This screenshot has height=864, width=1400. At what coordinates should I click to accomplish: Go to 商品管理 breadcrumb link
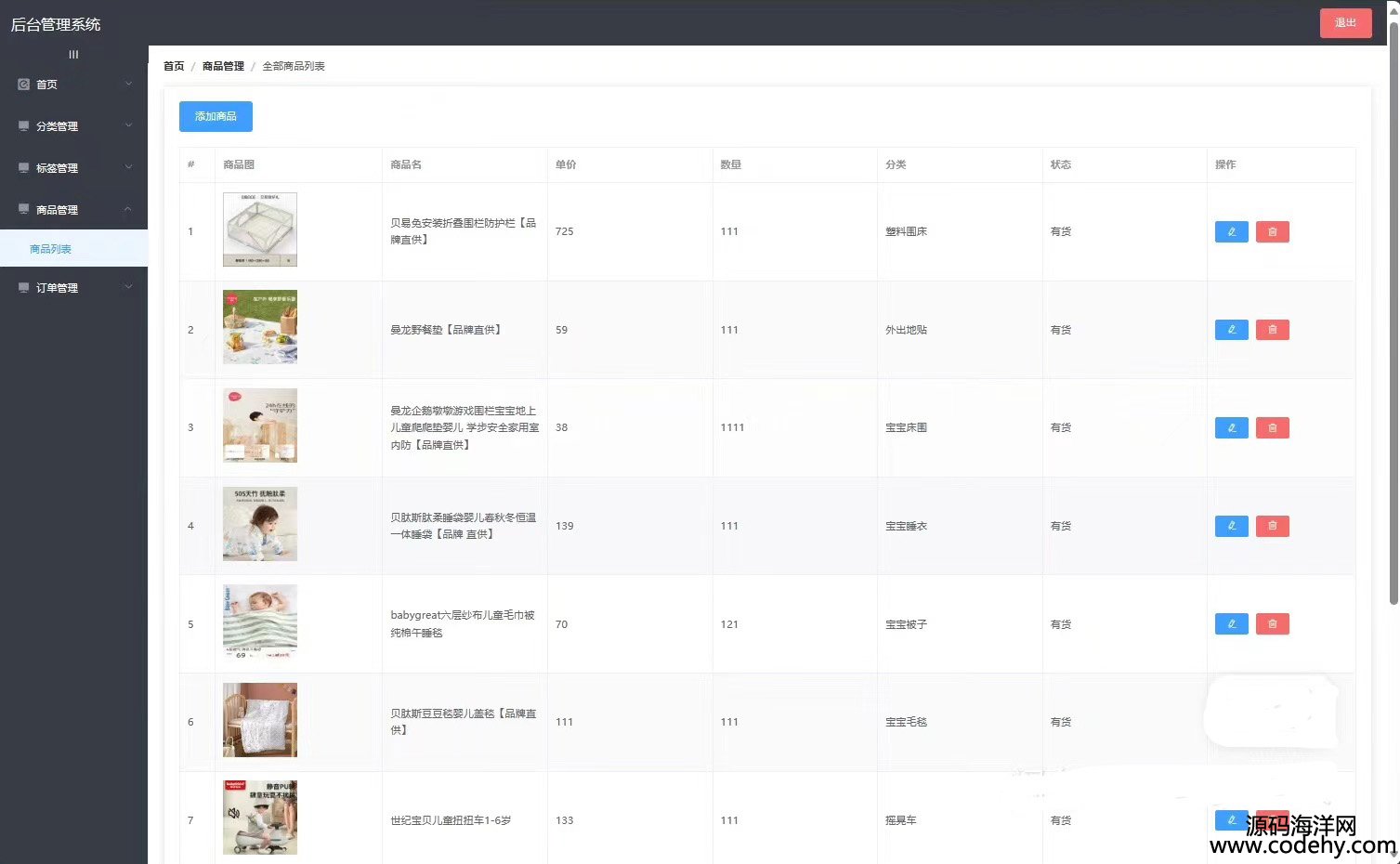click(223, 66)
